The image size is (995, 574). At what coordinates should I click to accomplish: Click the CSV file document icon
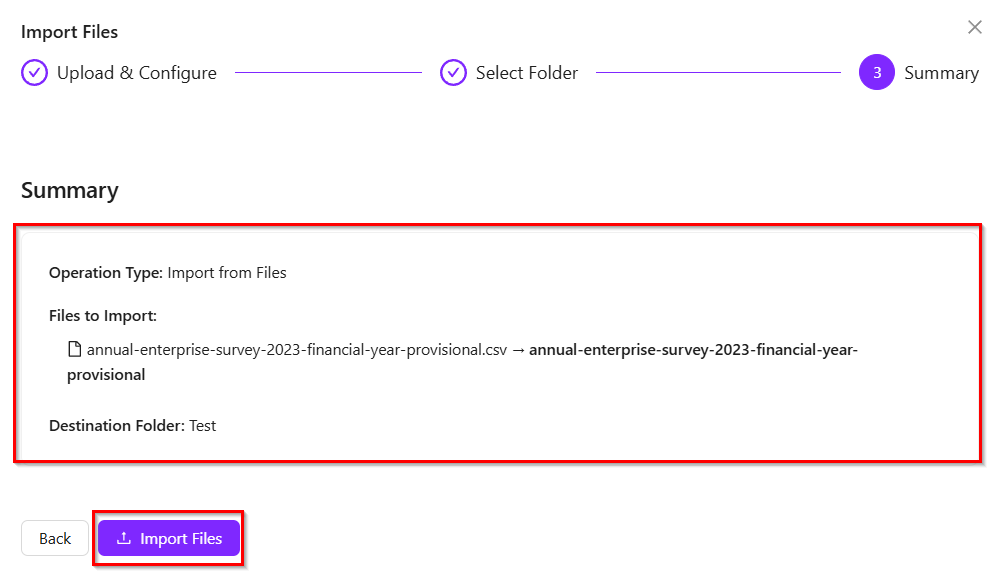(x=74, y=350)
